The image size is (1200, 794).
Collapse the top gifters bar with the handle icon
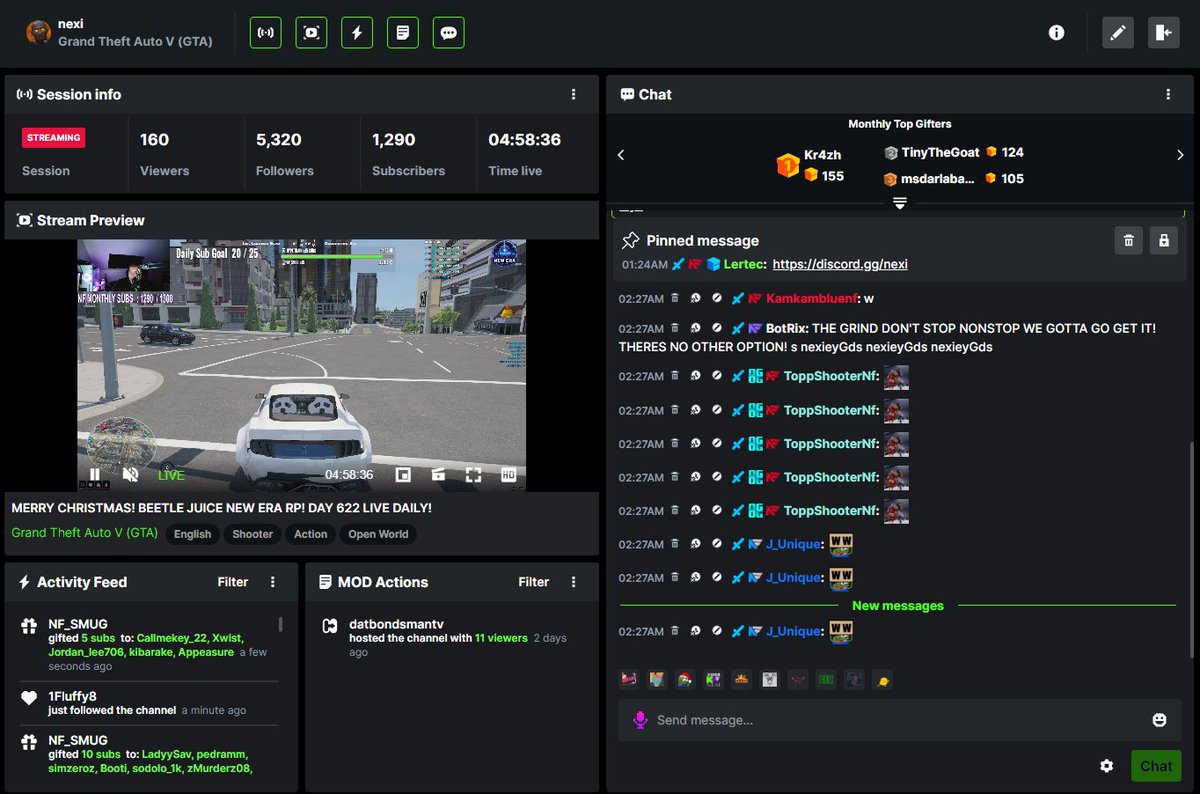[x=900, y=203]
